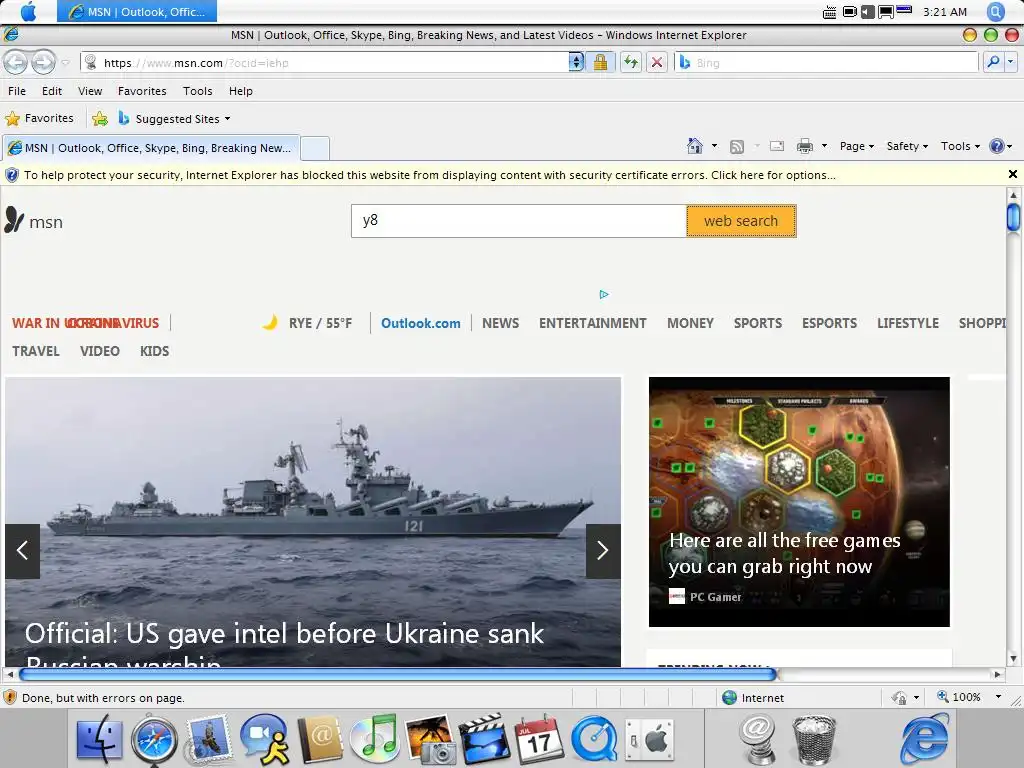Click the status bar security shield icon
Screen dimensions: 1024x768
point(10,697)
